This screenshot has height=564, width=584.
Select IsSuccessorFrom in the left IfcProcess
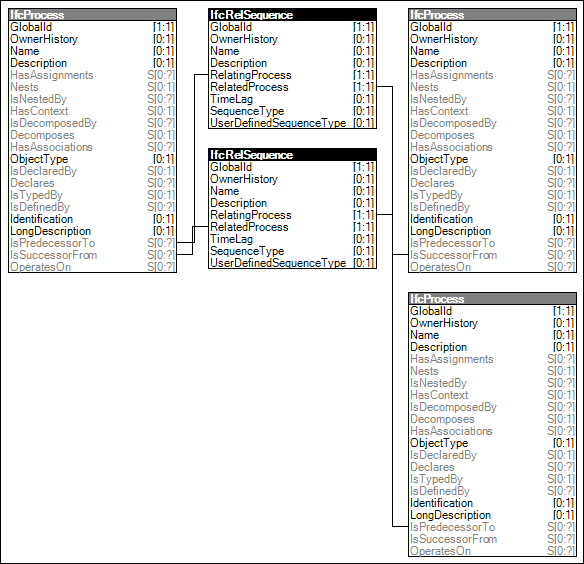(x=92, y=255)
